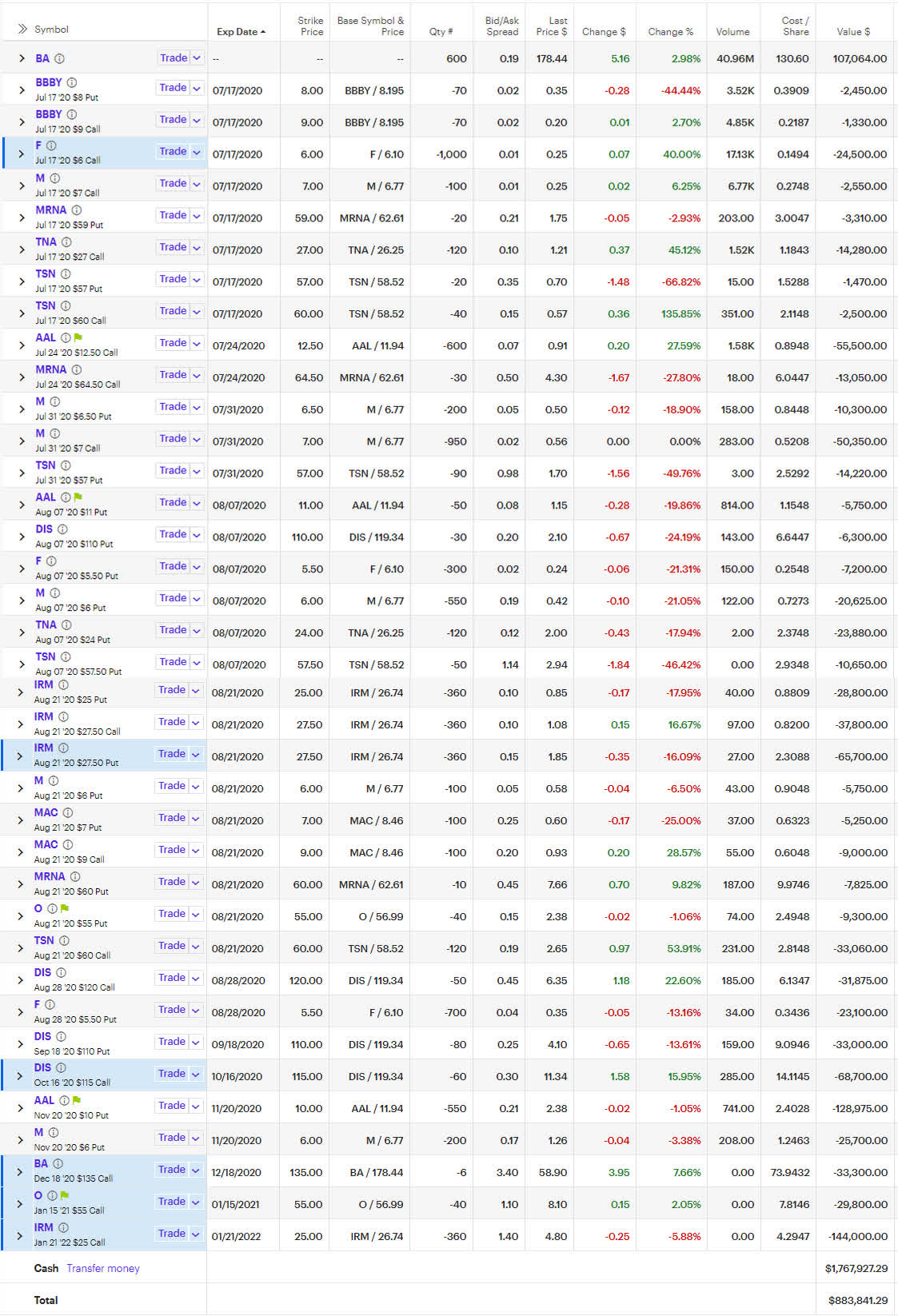Viewport: 898px width, 1316px height.
Task: Click the -144,000.00 value in IRM 2022 row
Action: (858, 1236)
